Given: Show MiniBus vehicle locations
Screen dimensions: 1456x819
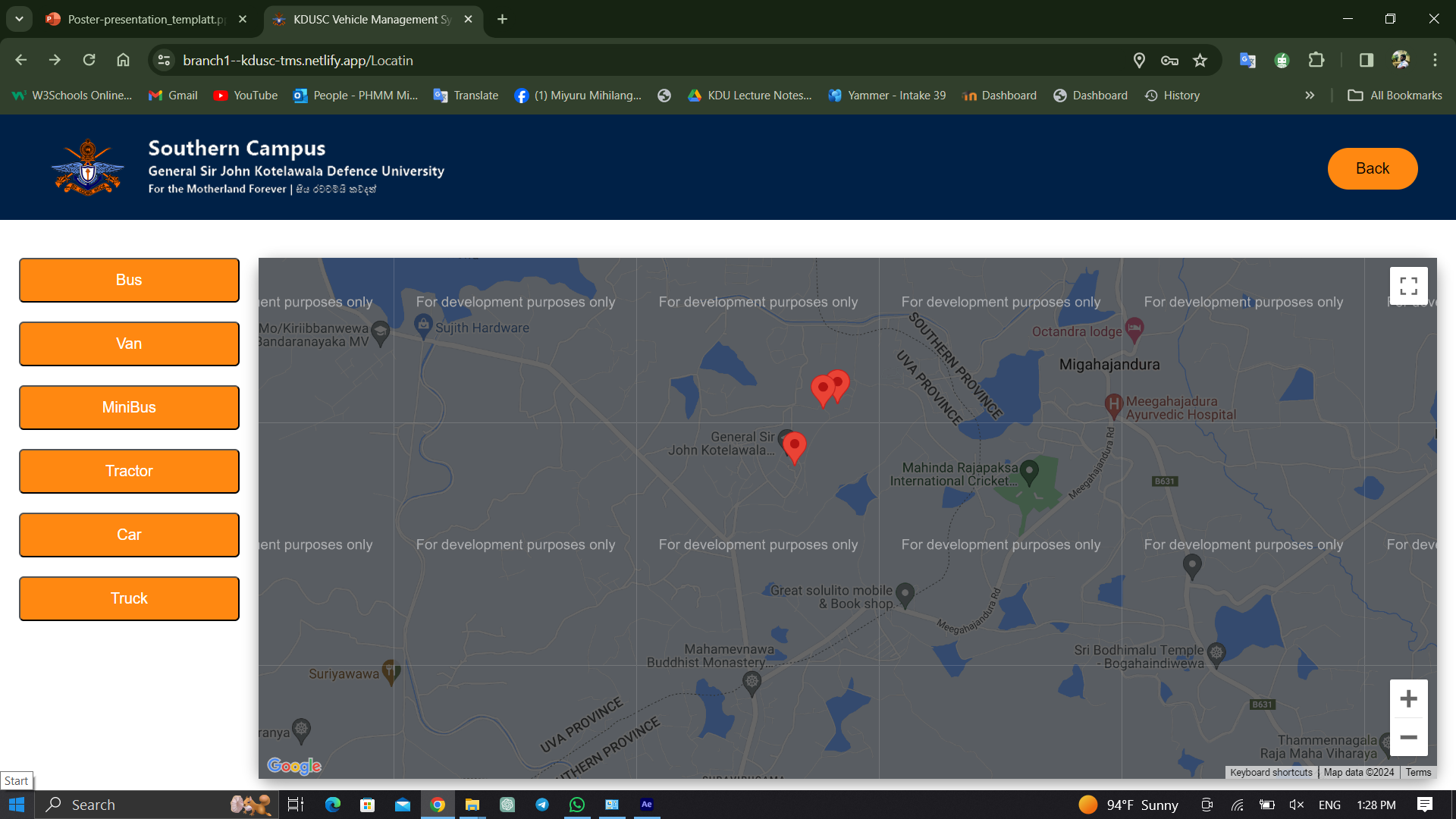Looking at the screenshot, I should coord(129,407).
